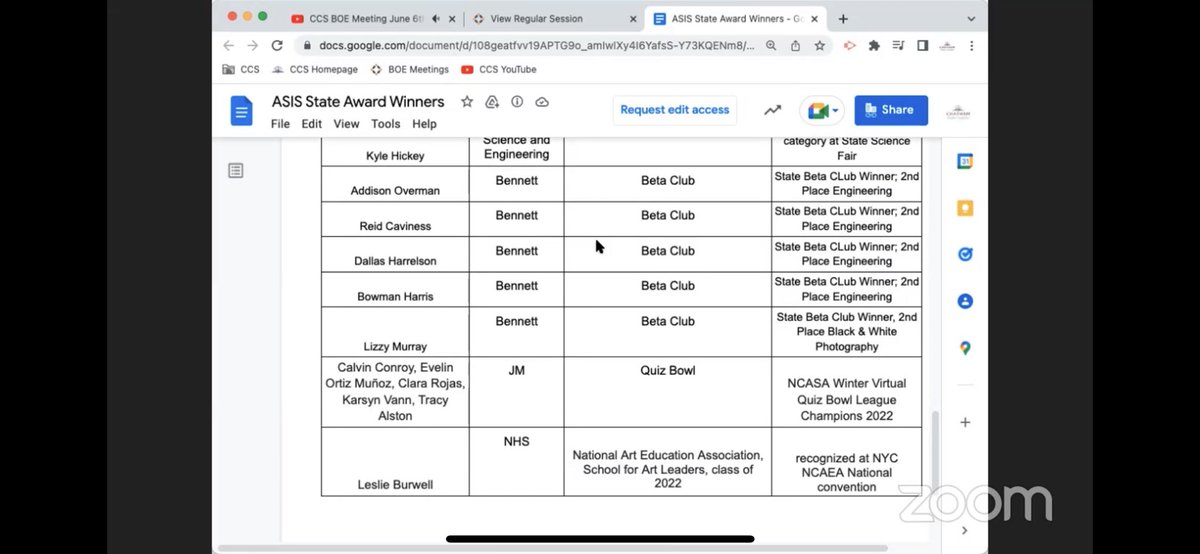The height and width of the screenshot is (554, 1200).
Task: Open Google Tasks in the side panel
Action: click(965, 254)
